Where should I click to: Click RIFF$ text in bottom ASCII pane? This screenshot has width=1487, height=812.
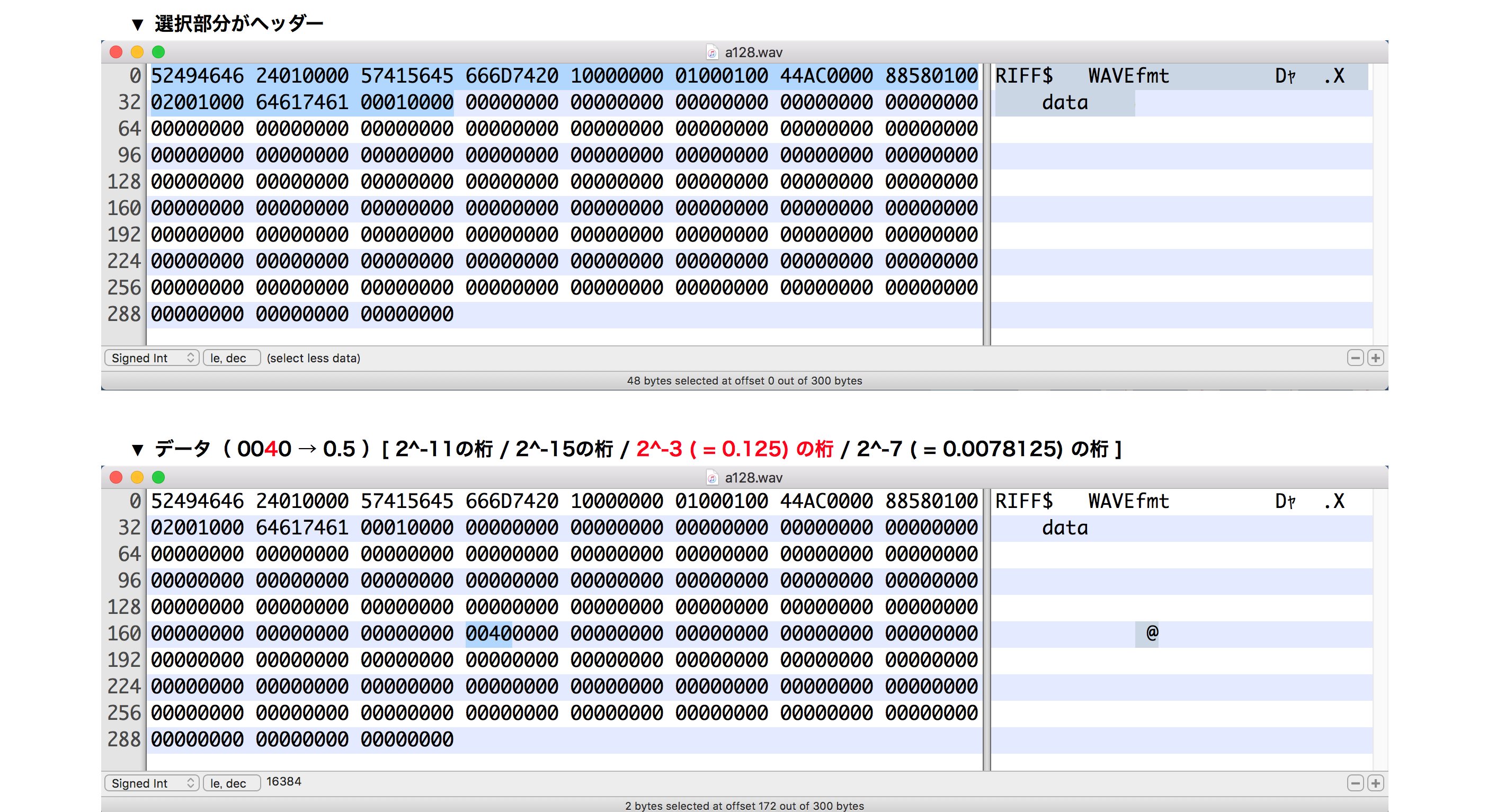[x=1024, y=502]
